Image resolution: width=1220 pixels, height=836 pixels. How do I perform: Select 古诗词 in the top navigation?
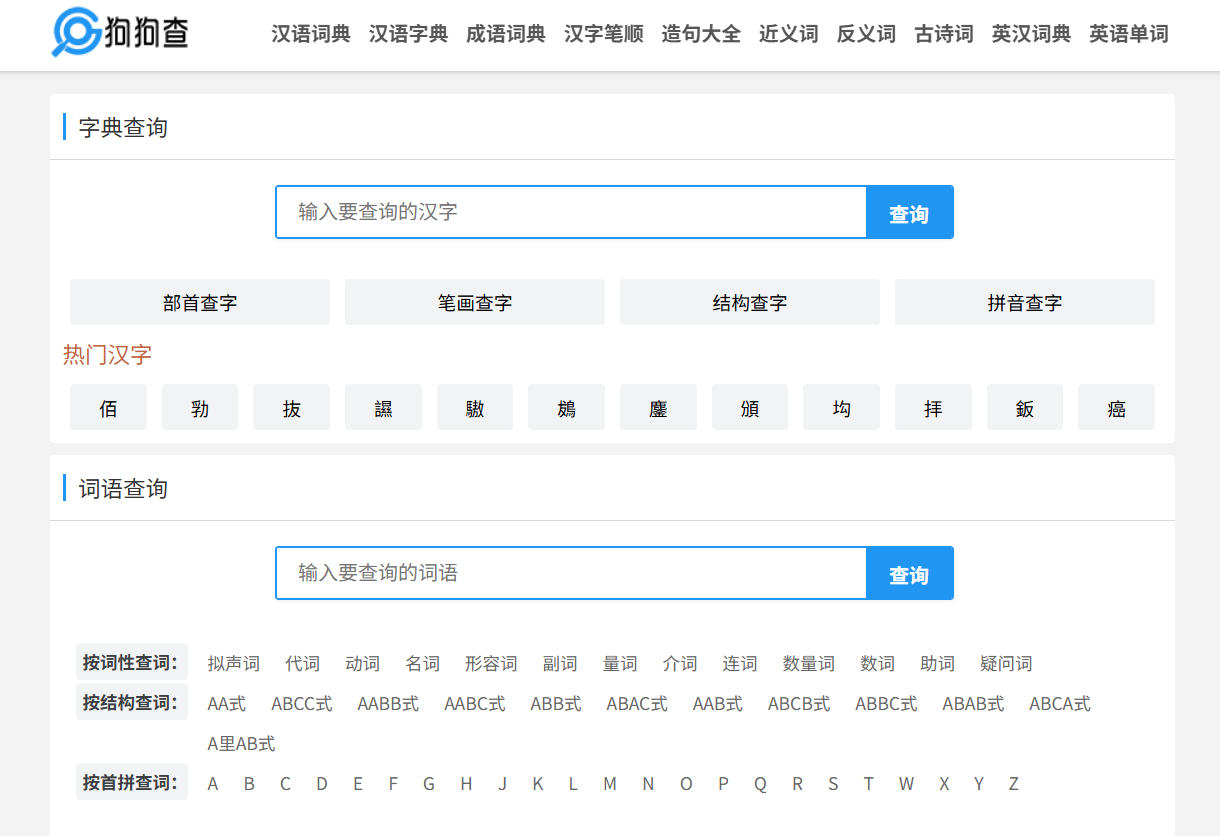coord(944,34)
